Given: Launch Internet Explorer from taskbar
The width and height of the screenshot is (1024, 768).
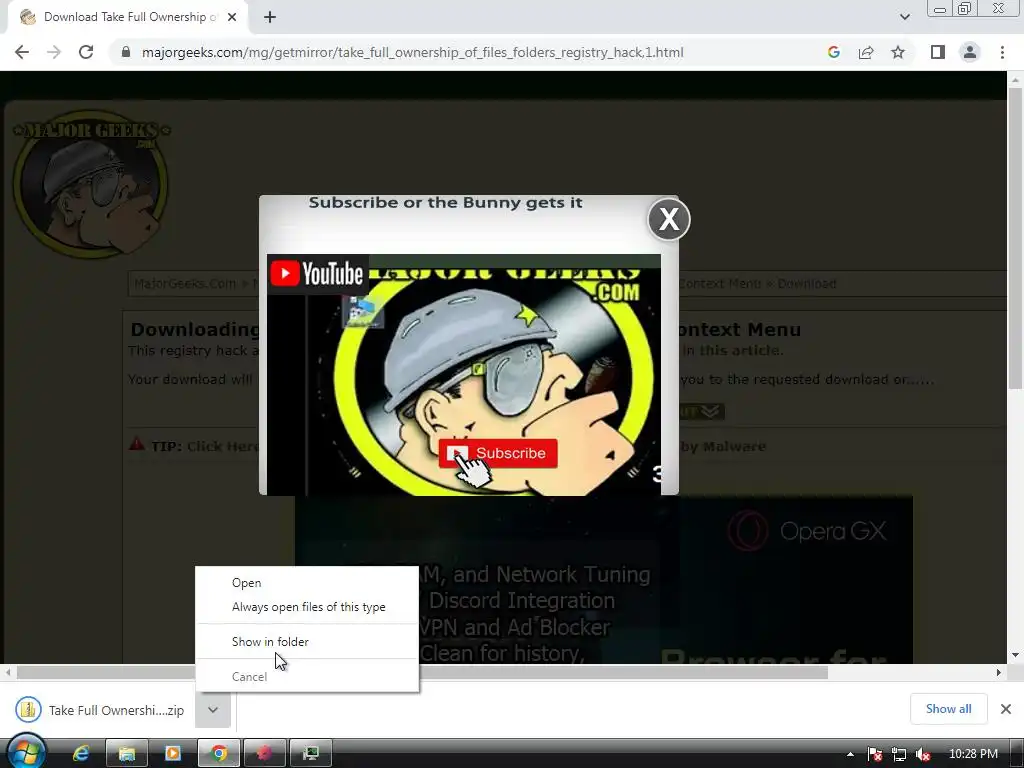Looking at the screenshot, I should tap(80, 753).
